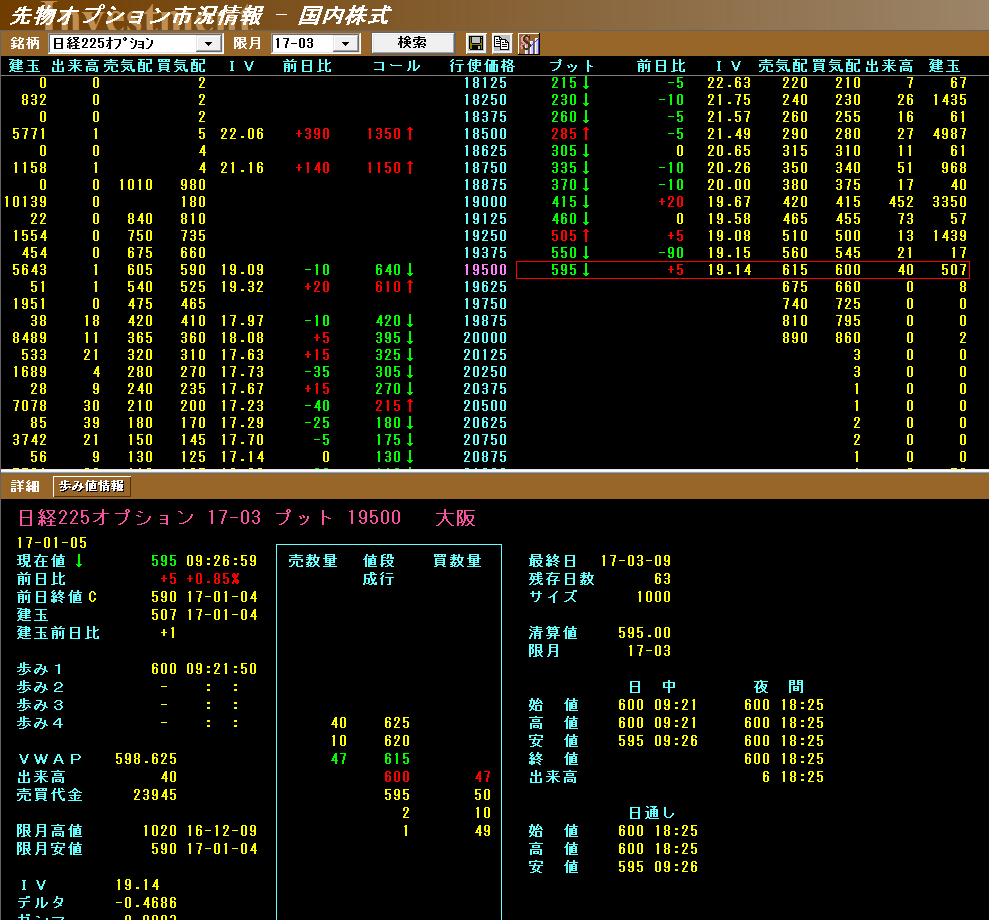Select strike price 20375
Image resolution: width=989 pixels, height=920 pixels.
point(485,389)
